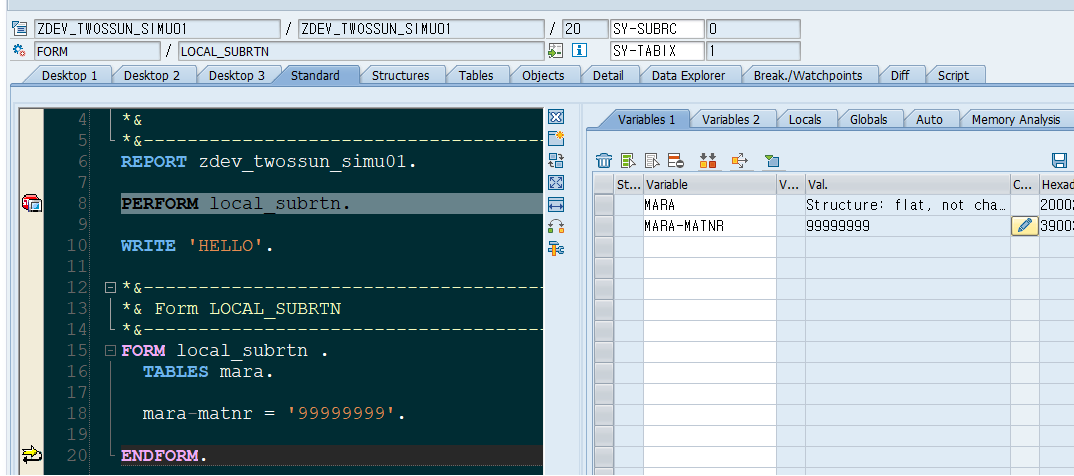Click the new tool icon below close
1074x476 pixels.
556,138
